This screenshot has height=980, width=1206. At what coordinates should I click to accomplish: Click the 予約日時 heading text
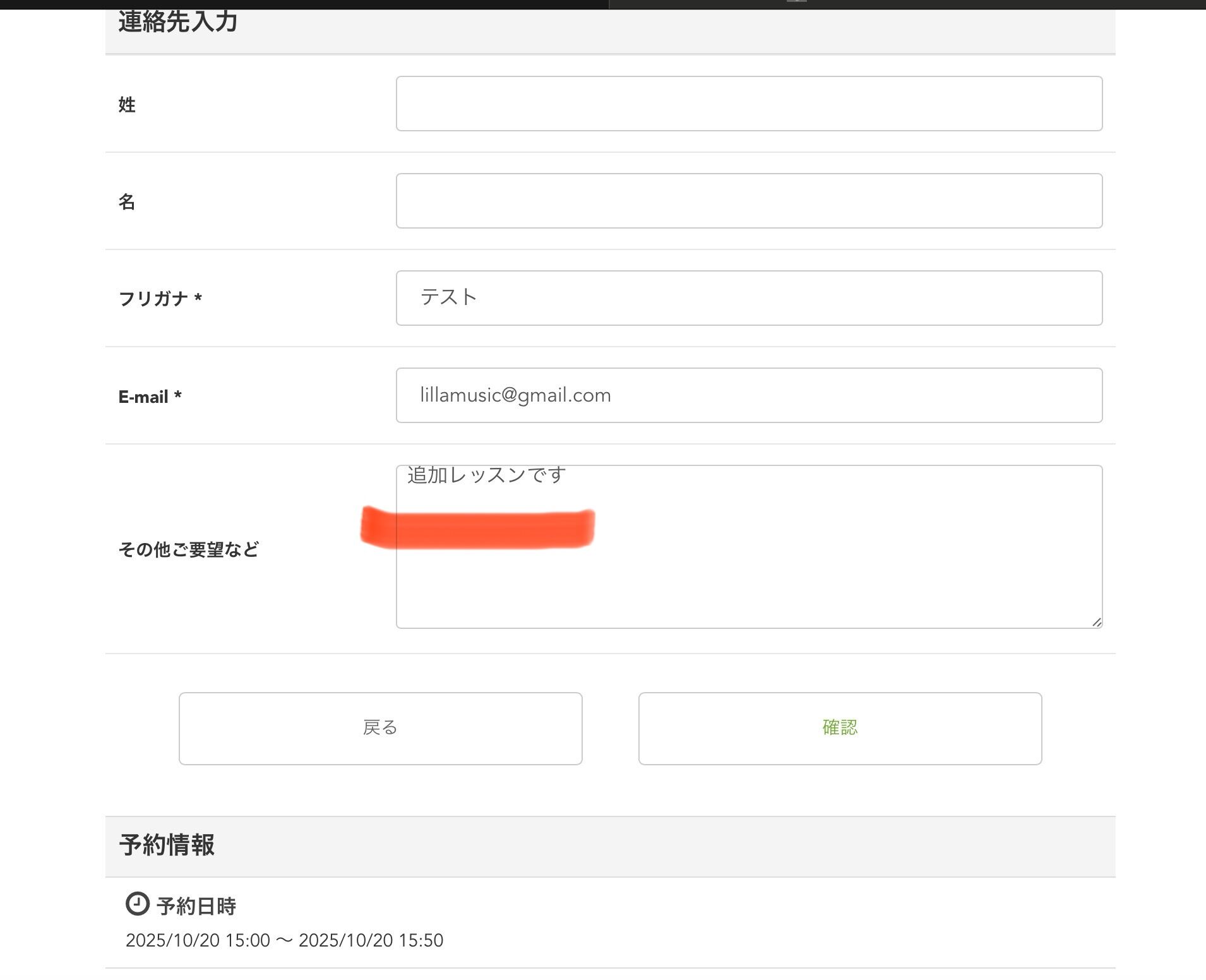click(x=196, y=906)
